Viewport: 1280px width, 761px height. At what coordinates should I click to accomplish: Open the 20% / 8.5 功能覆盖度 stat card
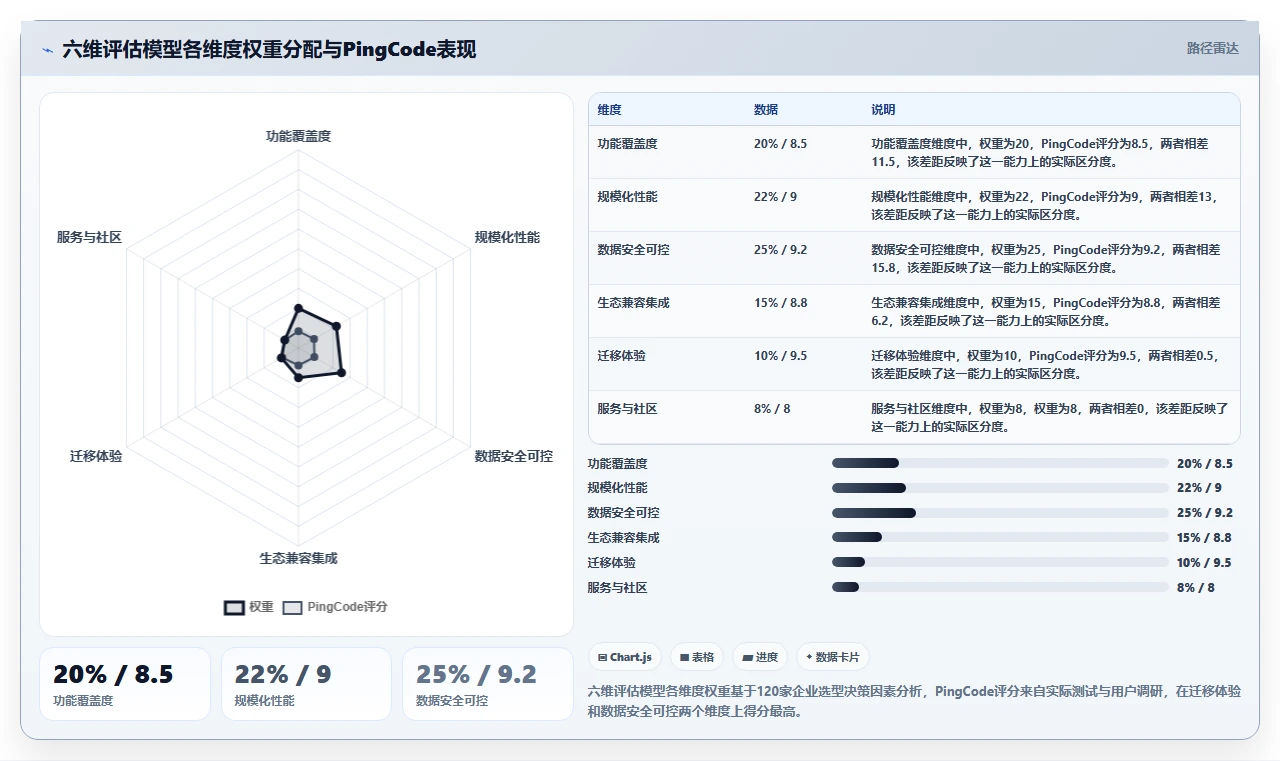(125, 684)
